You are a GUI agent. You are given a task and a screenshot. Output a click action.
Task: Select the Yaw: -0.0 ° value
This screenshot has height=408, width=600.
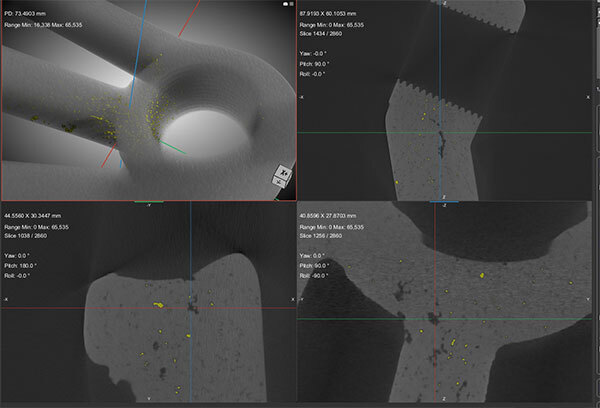pos(313,54)
